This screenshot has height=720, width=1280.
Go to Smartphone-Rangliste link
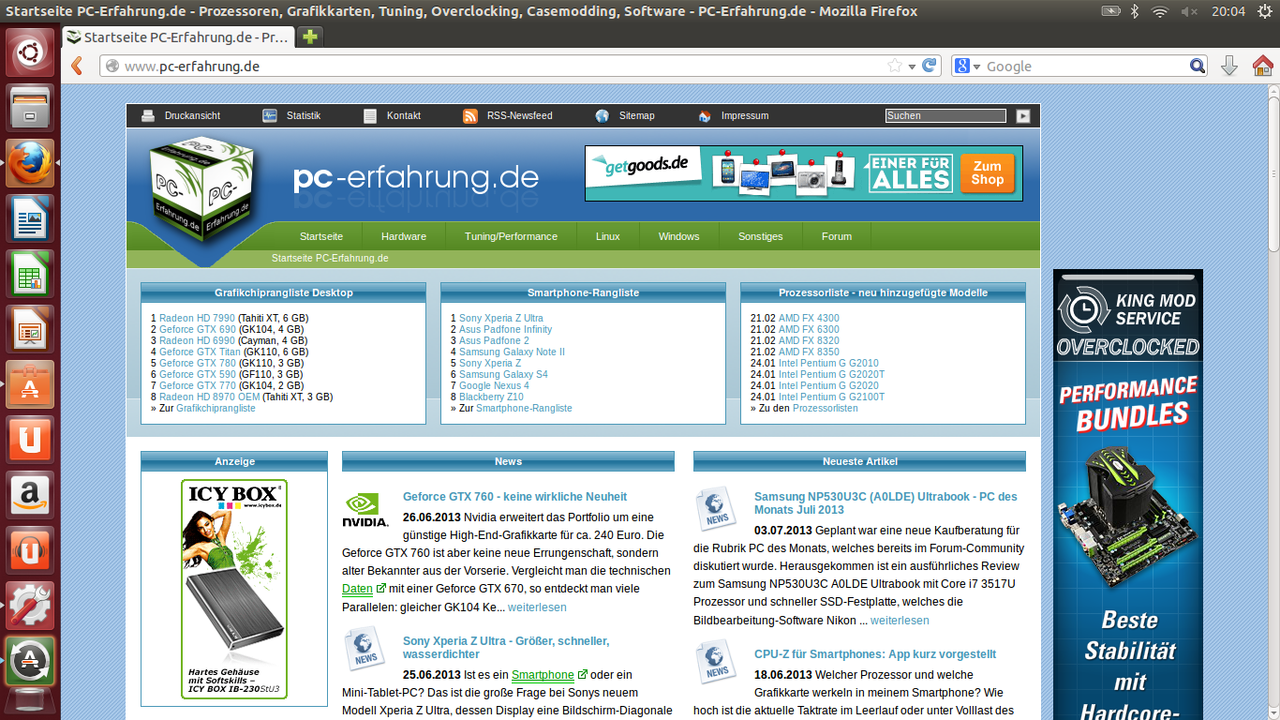(x=524, y=408)
